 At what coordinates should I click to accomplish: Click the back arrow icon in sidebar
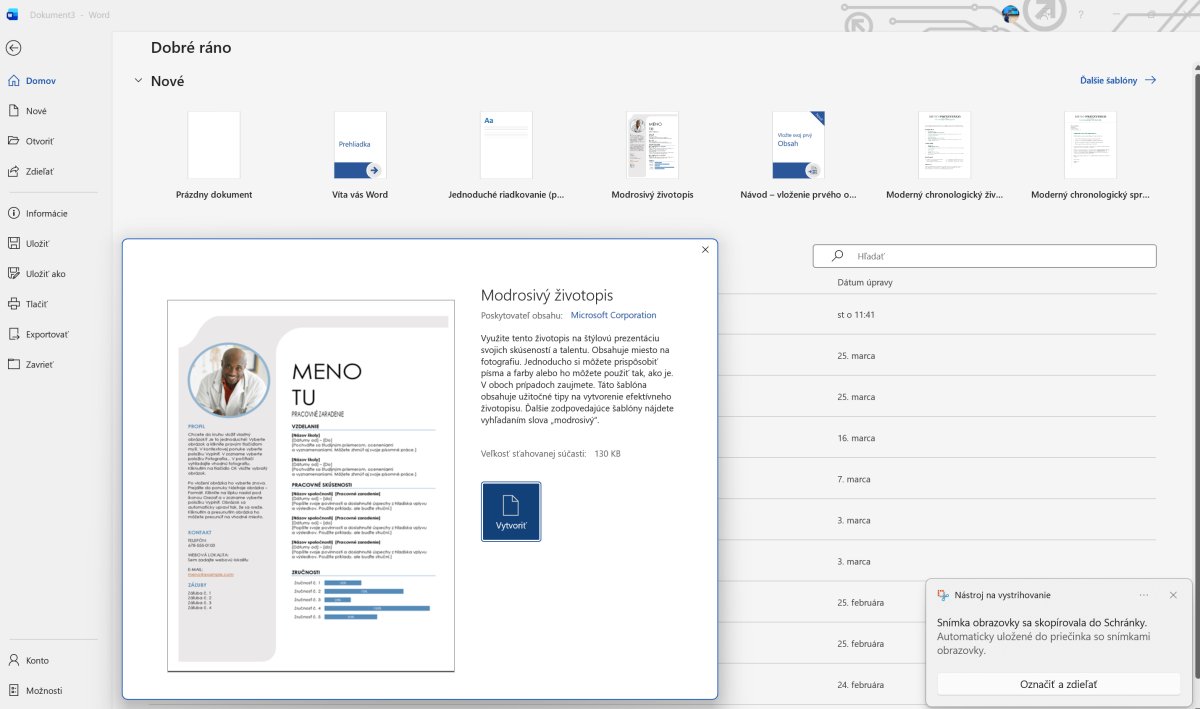coord(14,47)
